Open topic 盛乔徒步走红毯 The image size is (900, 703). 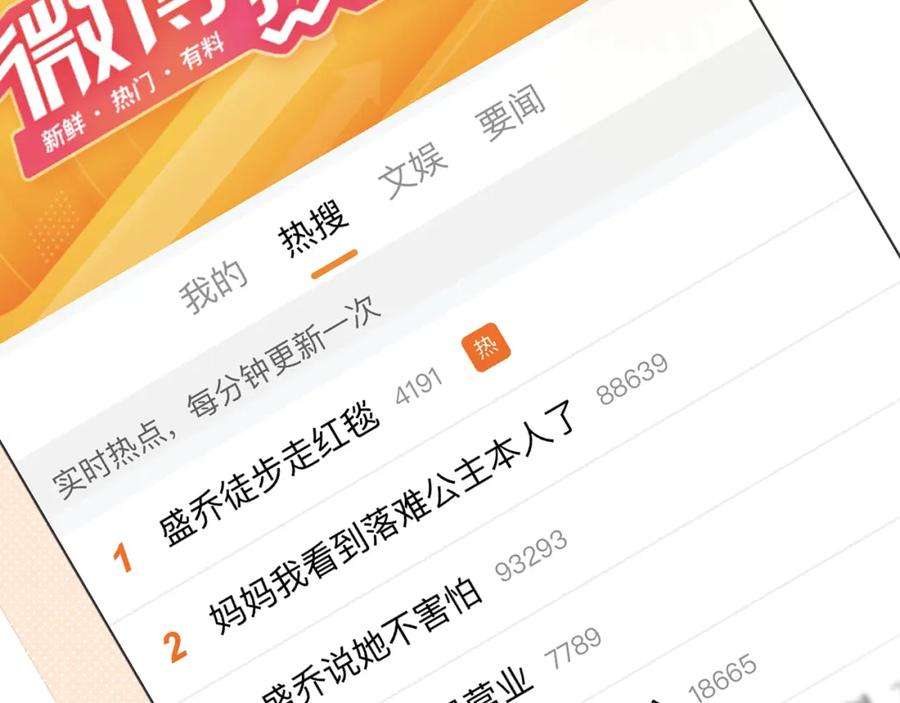(x=270, y=476)
